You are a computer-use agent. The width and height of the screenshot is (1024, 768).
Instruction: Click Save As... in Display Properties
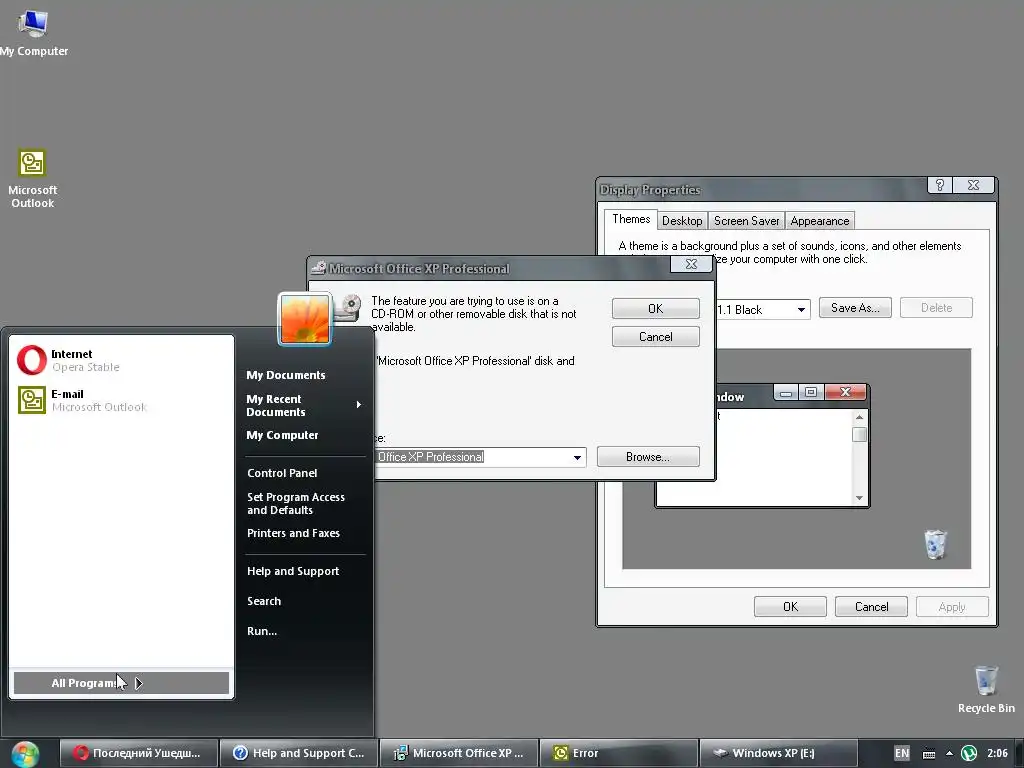click(x=855, y=308)
